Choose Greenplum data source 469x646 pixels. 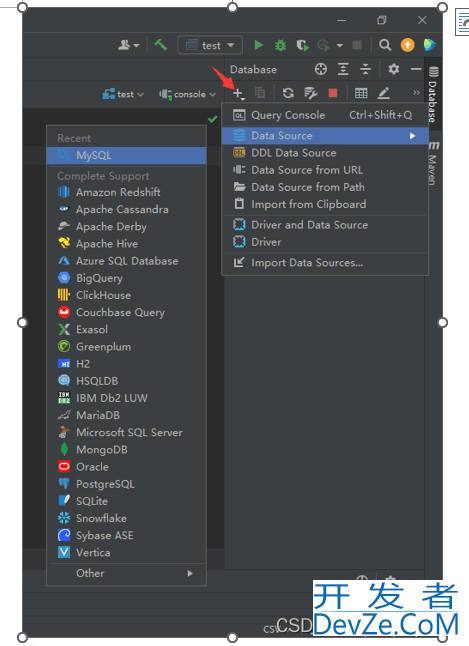127,346
